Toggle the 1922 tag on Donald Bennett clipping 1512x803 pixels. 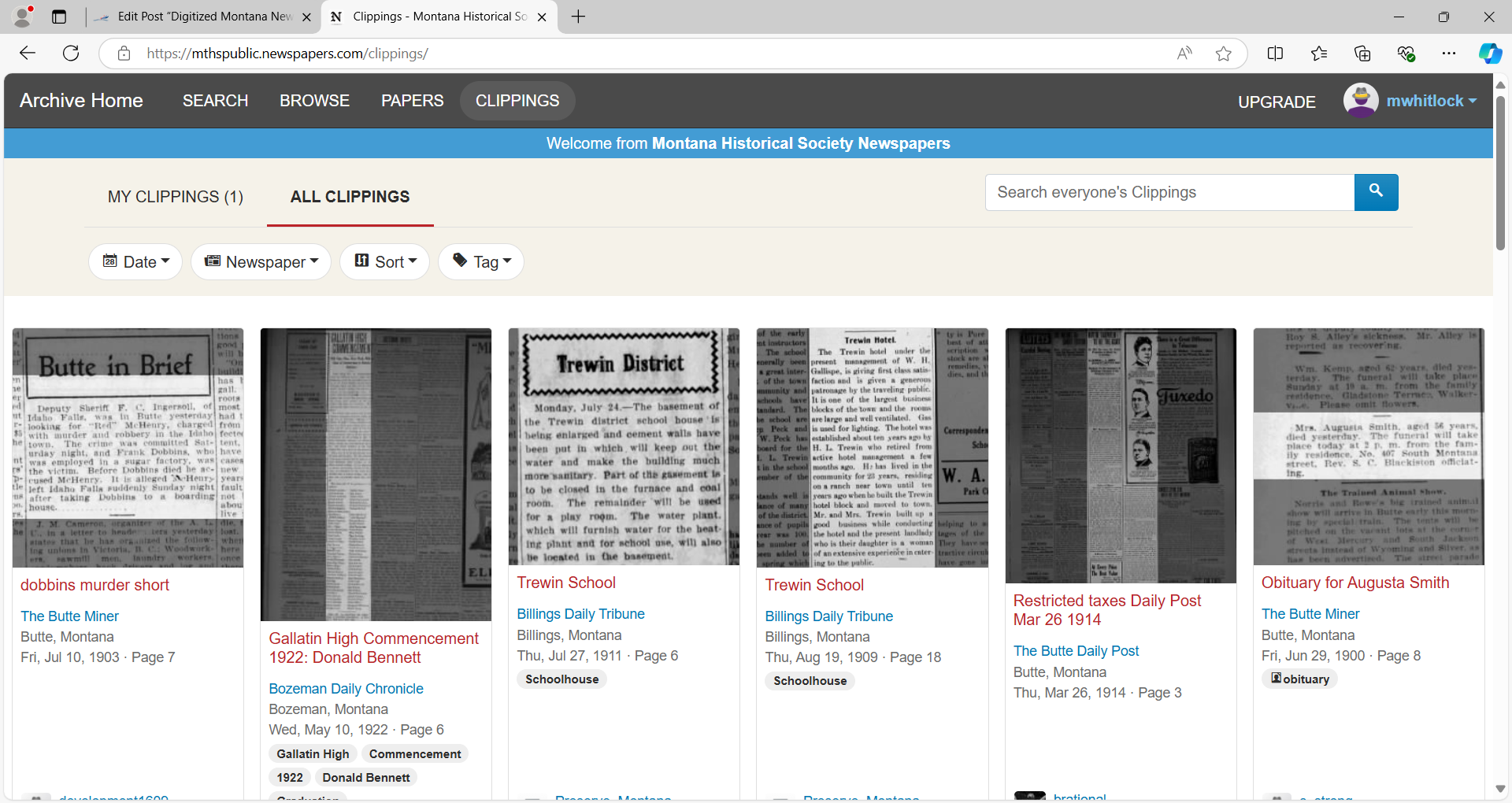tap(289, 777)
